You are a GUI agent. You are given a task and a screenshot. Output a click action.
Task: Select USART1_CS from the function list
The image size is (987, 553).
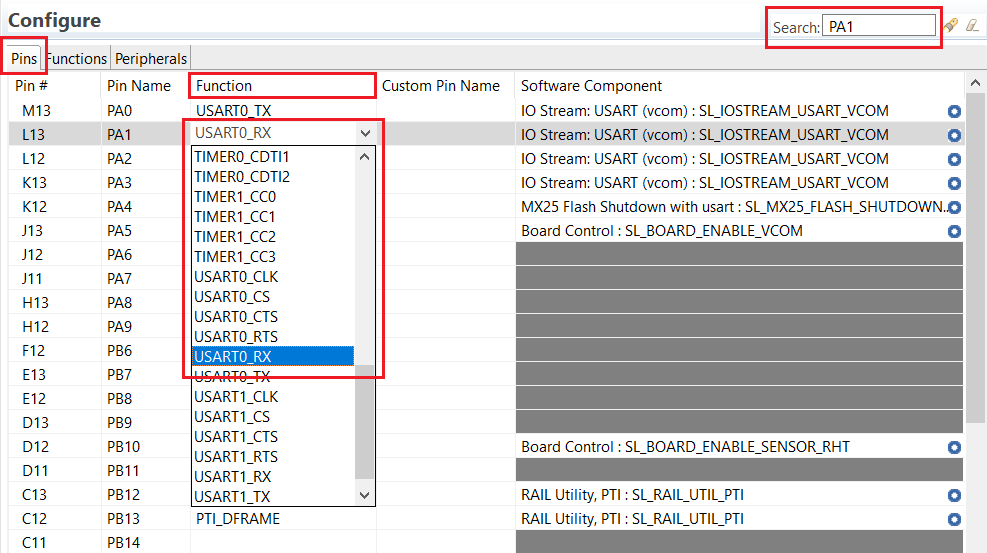232,417
